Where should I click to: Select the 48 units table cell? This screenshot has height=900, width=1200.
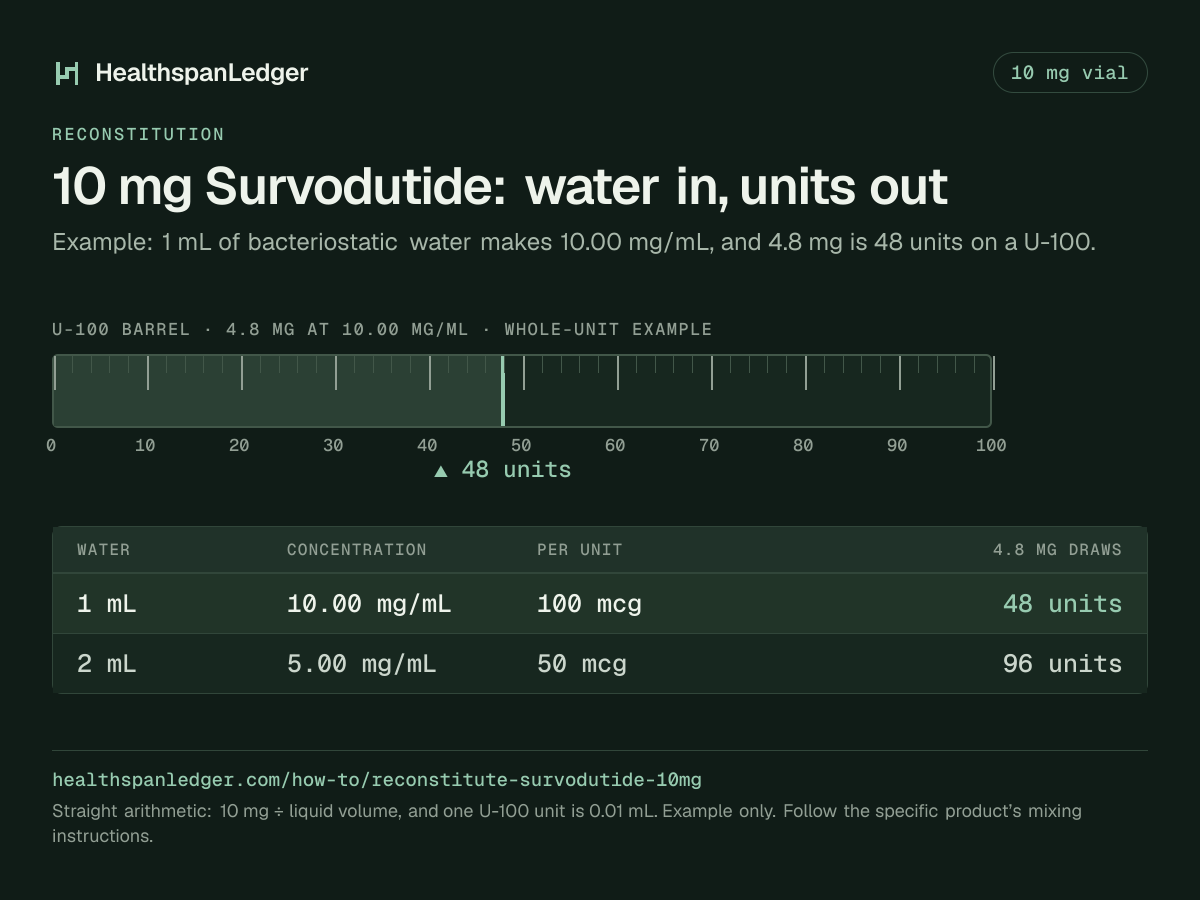coord(1062,604)
